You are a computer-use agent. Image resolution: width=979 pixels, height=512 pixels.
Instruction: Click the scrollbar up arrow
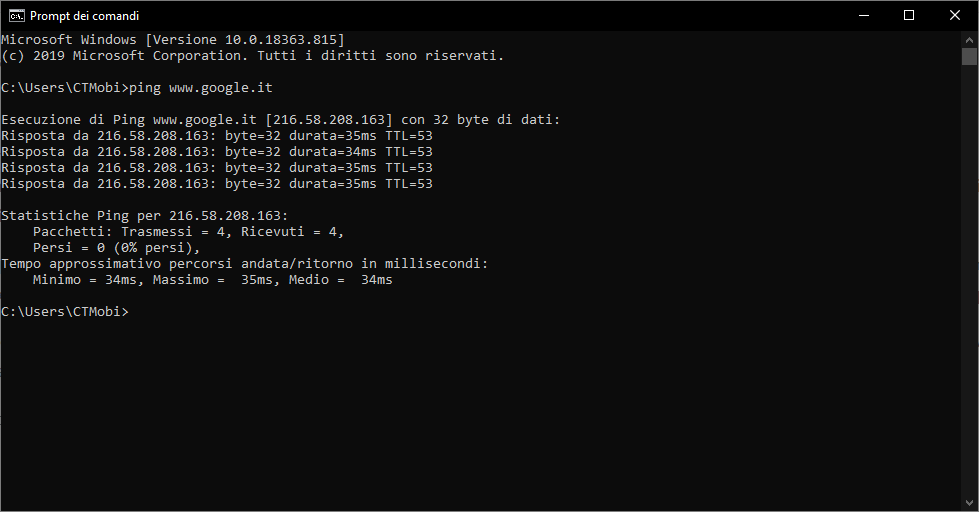tap(969, 39)
